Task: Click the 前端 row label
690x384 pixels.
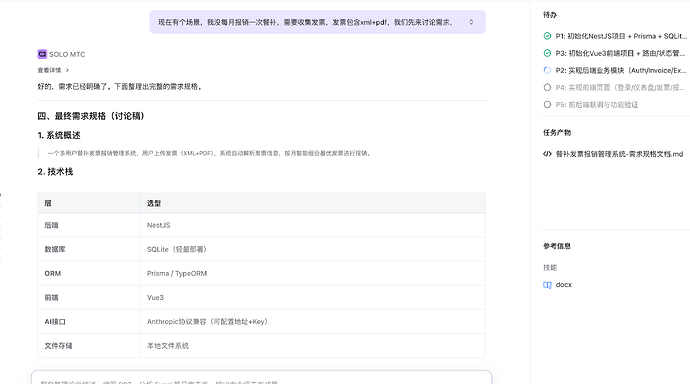Action: pos(51,298)
